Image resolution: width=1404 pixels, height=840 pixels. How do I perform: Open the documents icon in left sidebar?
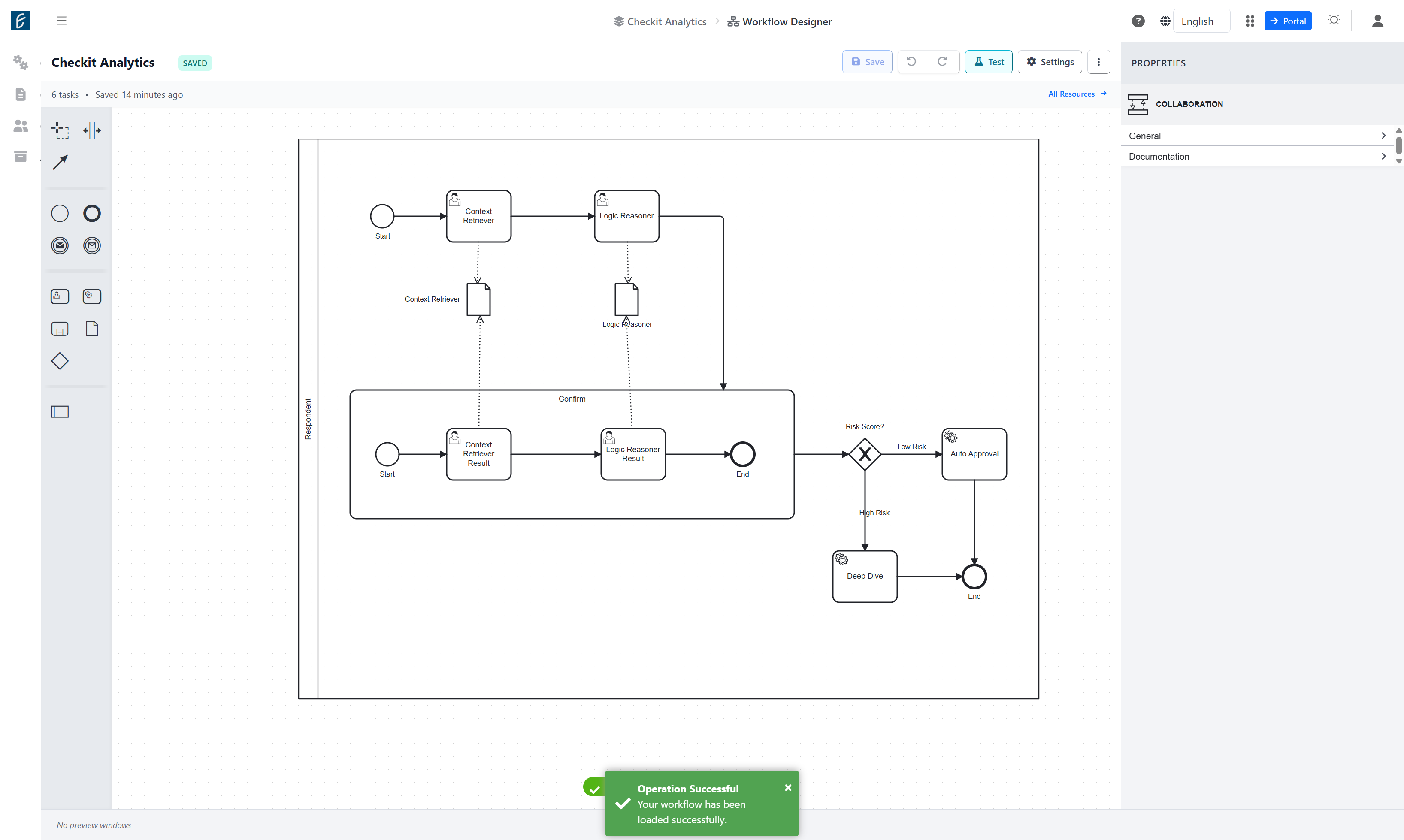pos(20,94)
